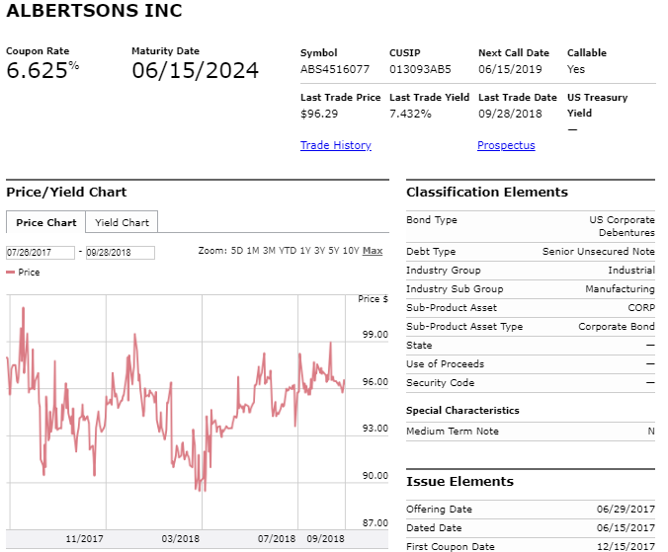Click the Sub-Product Asset CORP value
668x552 pixels.
[x=641, y=308]
